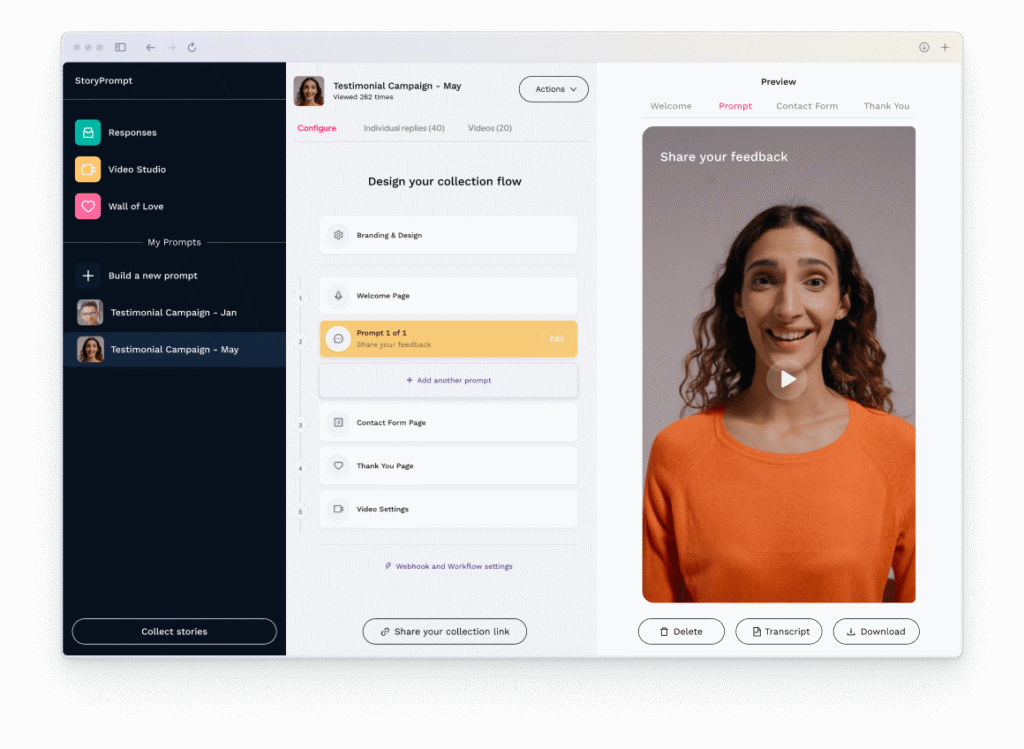The width and height of the screenshot is (1024, 749).
Task: Click the Thank You Page heart icon
Action: click(338, 466)
